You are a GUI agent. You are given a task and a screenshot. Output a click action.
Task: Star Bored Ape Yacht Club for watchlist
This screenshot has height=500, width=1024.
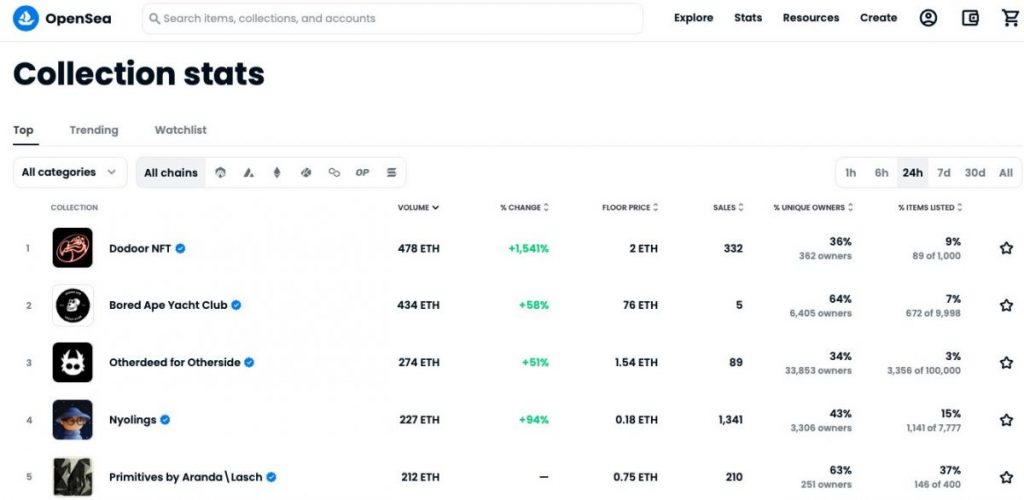coord(1006,305)
